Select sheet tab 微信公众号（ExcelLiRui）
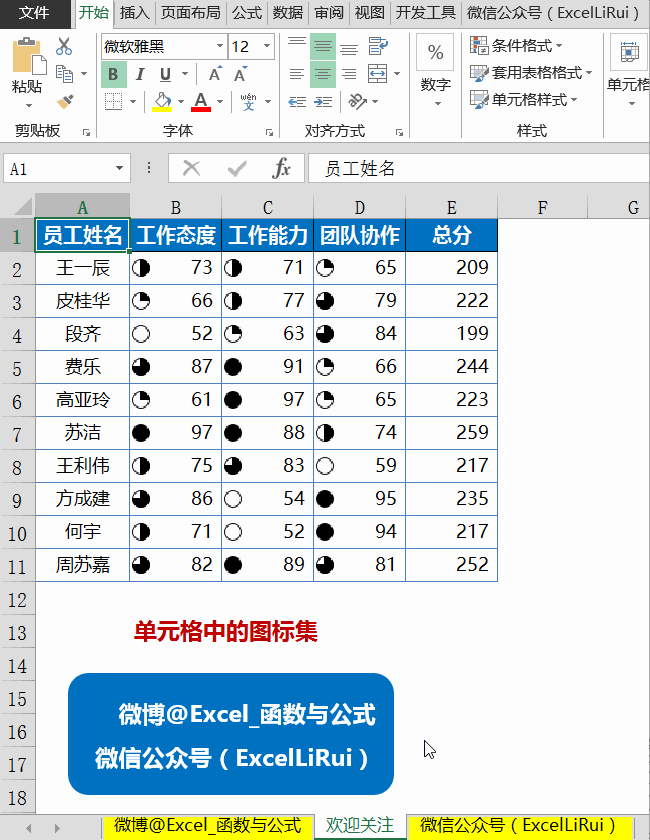The image size is (650, 840). (518, 826)
